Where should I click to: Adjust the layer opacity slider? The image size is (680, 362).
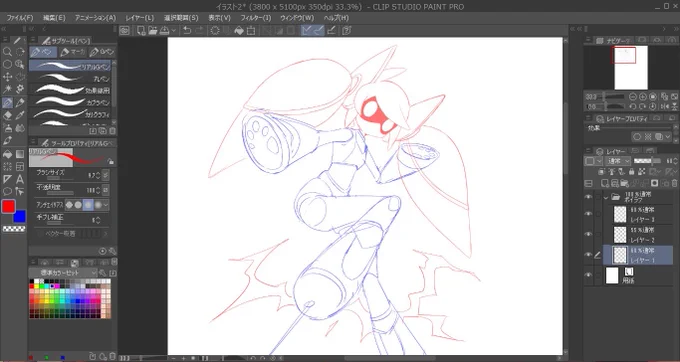647,161
